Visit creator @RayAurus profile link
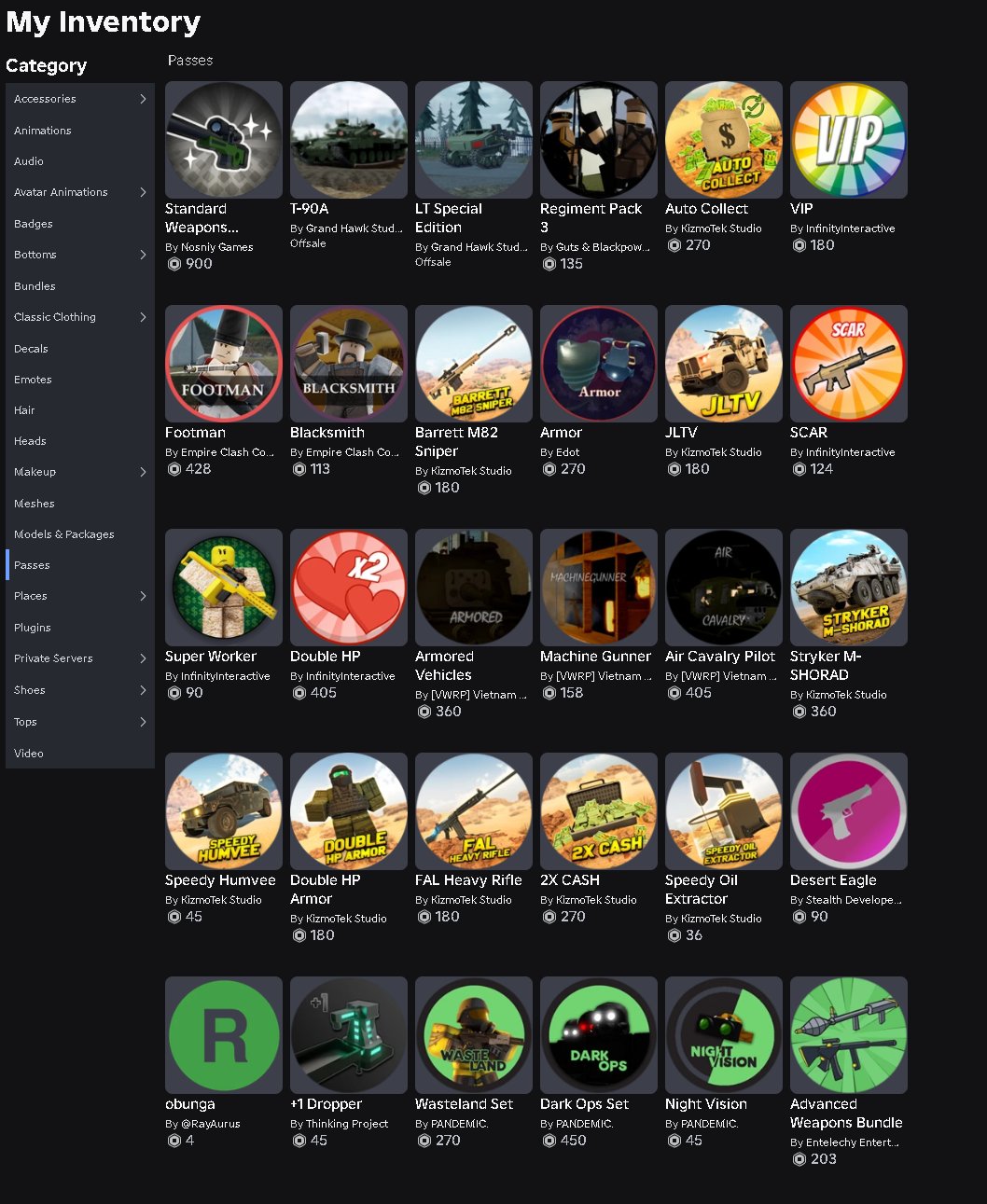The image size is (987, 1204). coord(209,1124)
